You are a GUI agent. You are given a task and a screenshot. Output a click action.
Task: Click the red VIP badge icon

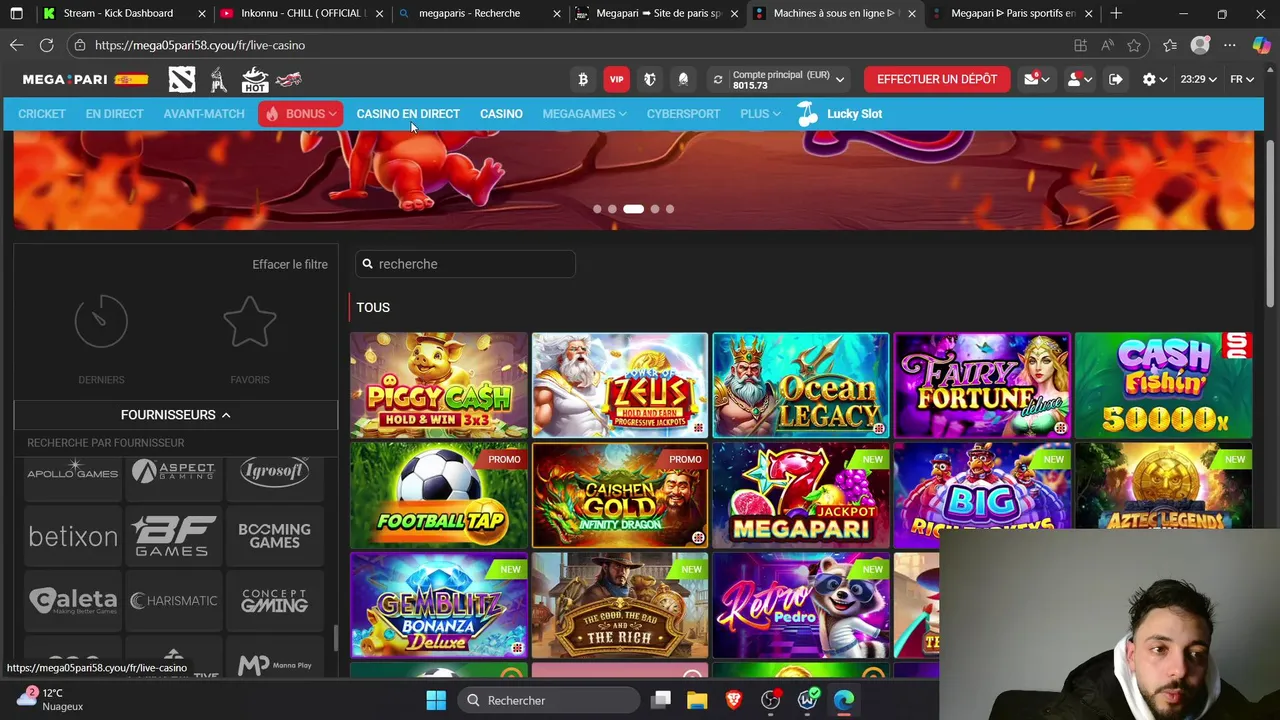[617, 79]
